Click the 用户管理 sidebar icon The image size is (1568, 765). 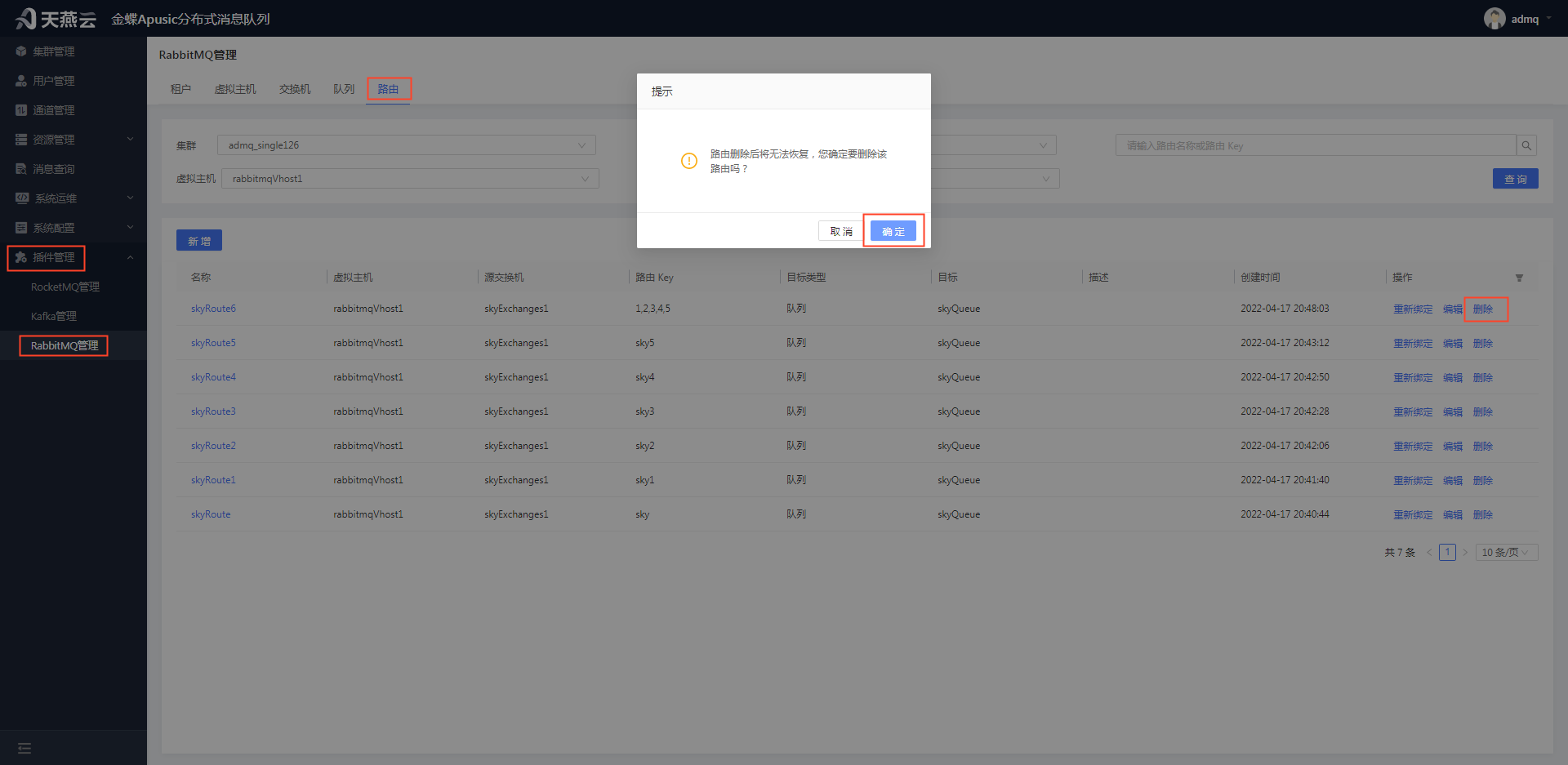tap(21, 81)
